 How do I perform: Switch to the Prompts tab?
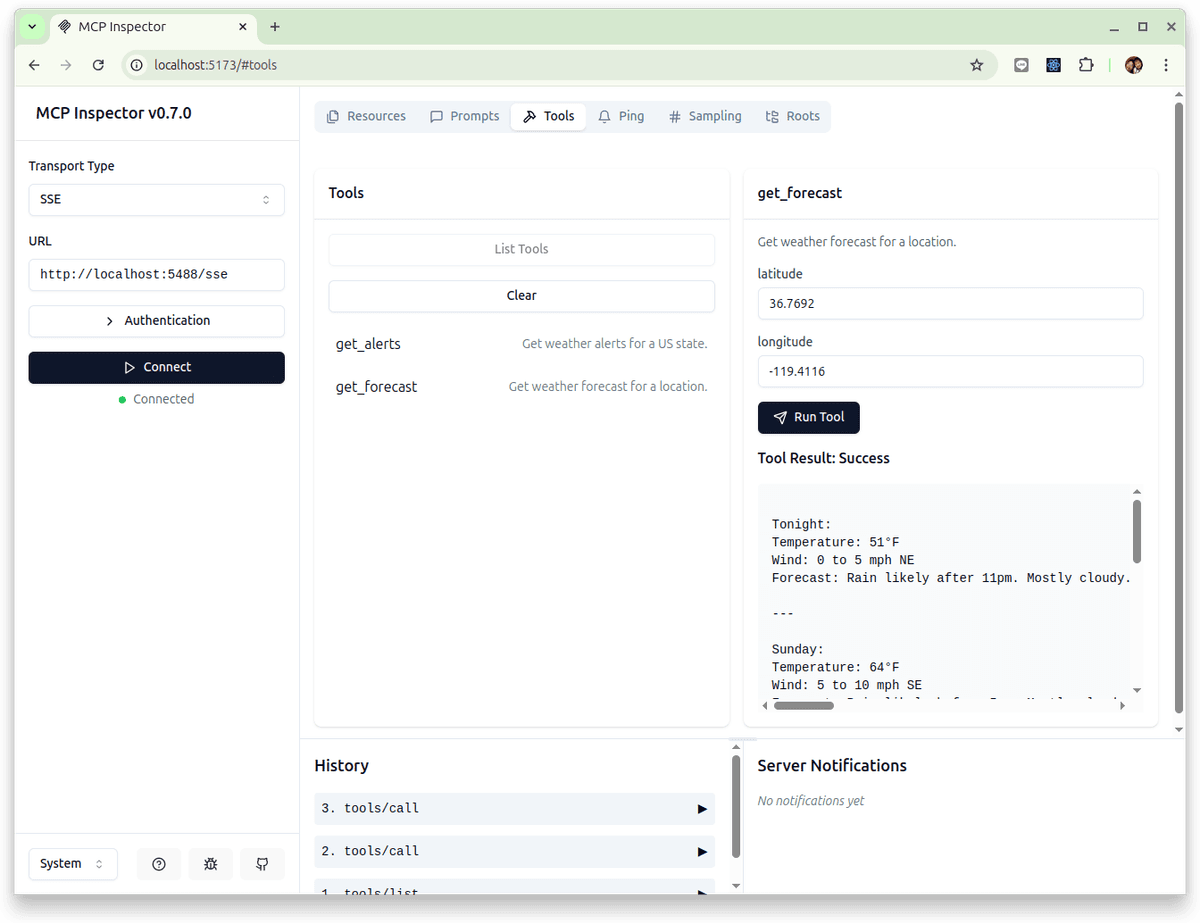click(x=464, y=116)
